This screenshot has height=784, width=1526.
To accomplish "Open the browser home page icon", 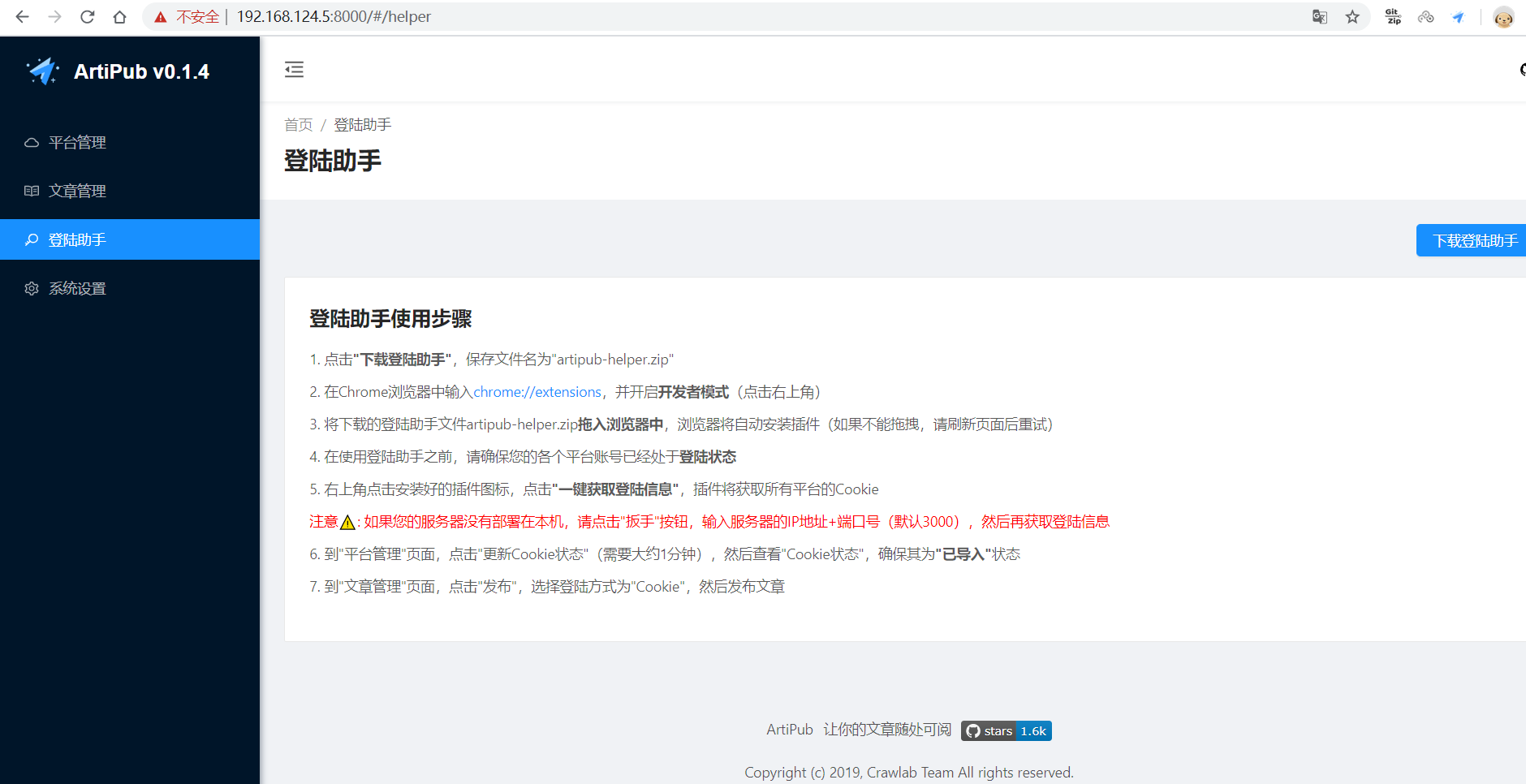I will pos(119,17).
